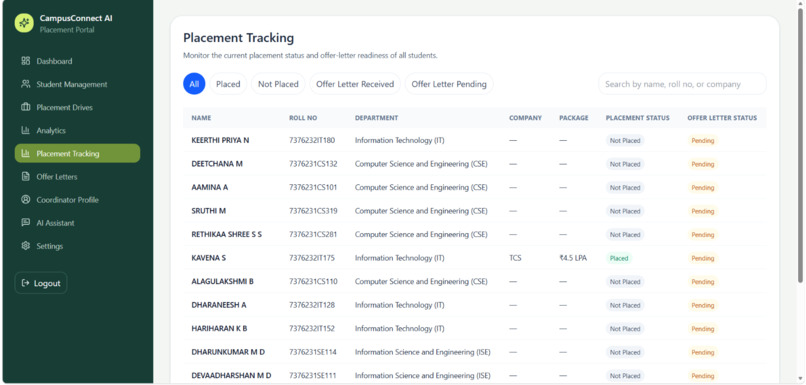Image resolution: width=806 pixels, height=385 pixels.
Task: Select student KEERTHI PRIYA N
Action: [x=220, y=140]
